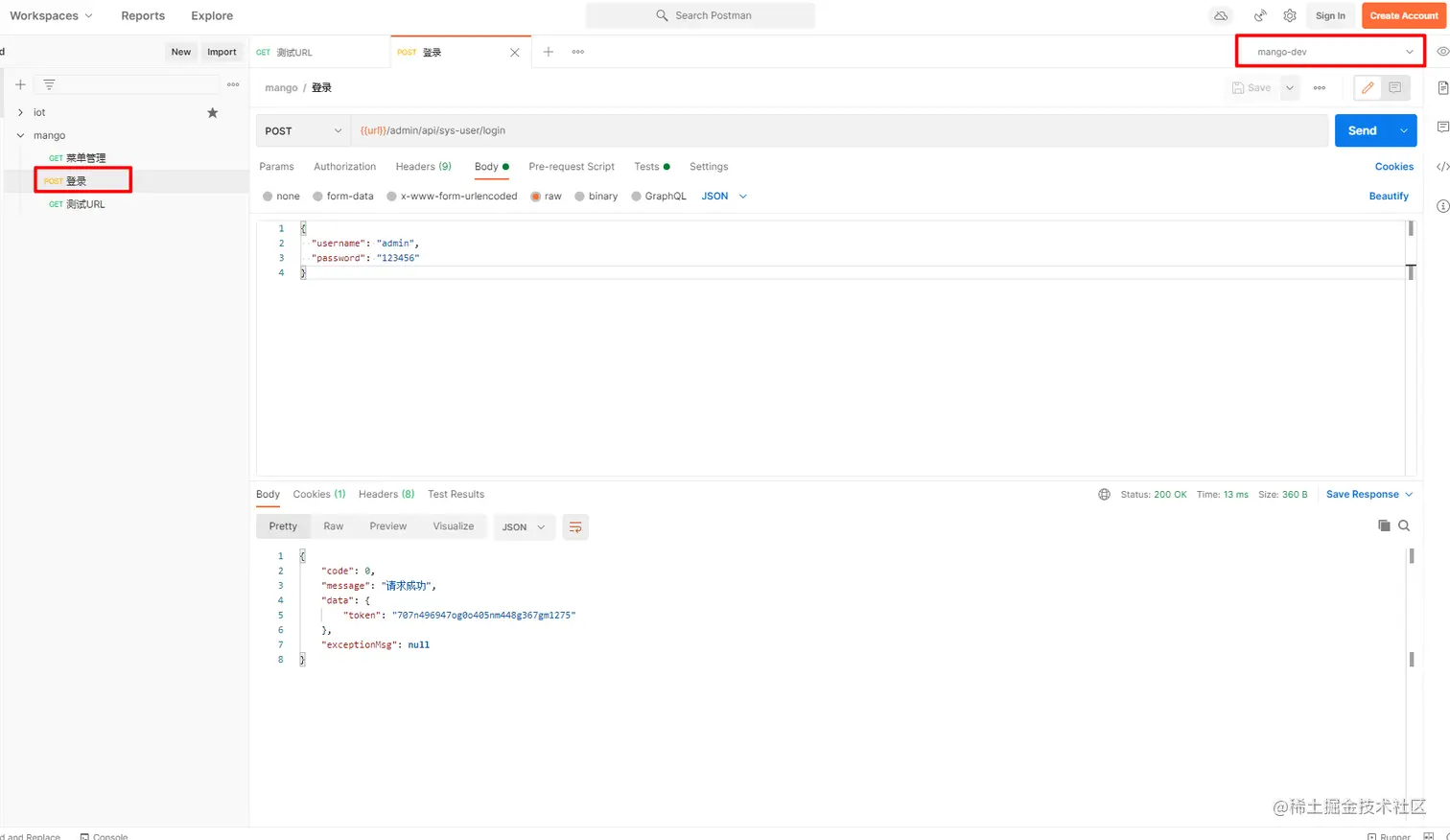Click the pencil edit mode icon
The image size is (1450, 840).
click(1368, 88)
